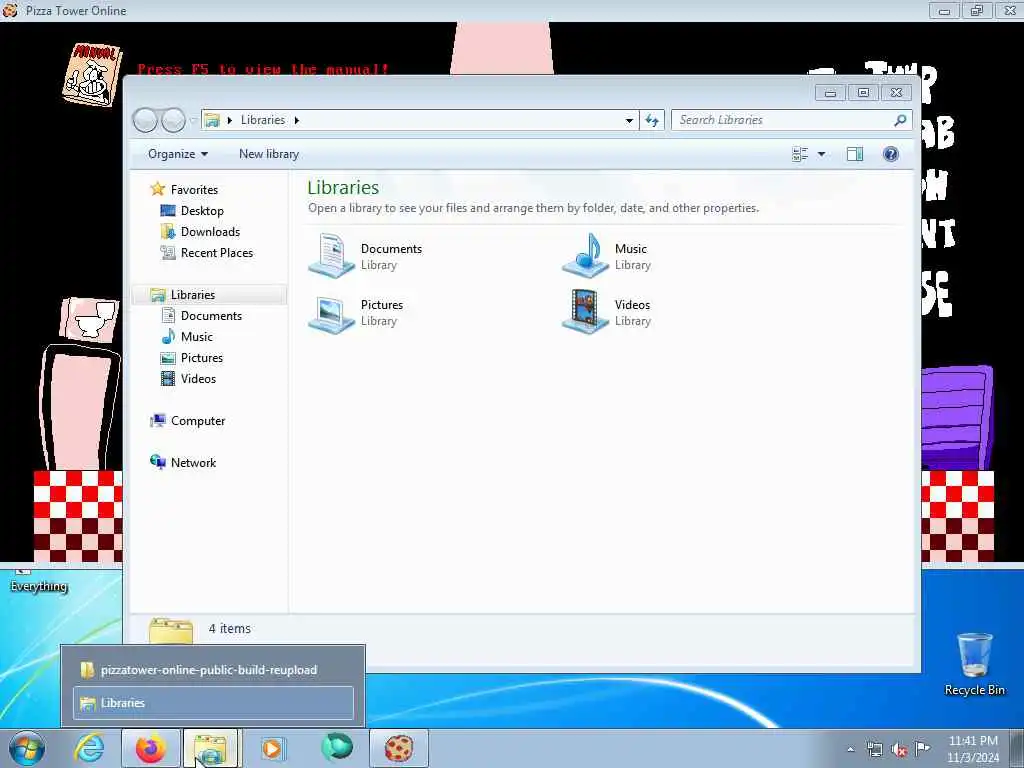Click the green round taskbar app icon
This screenshot has height=768, width=1024.
(x=336, y=748)
